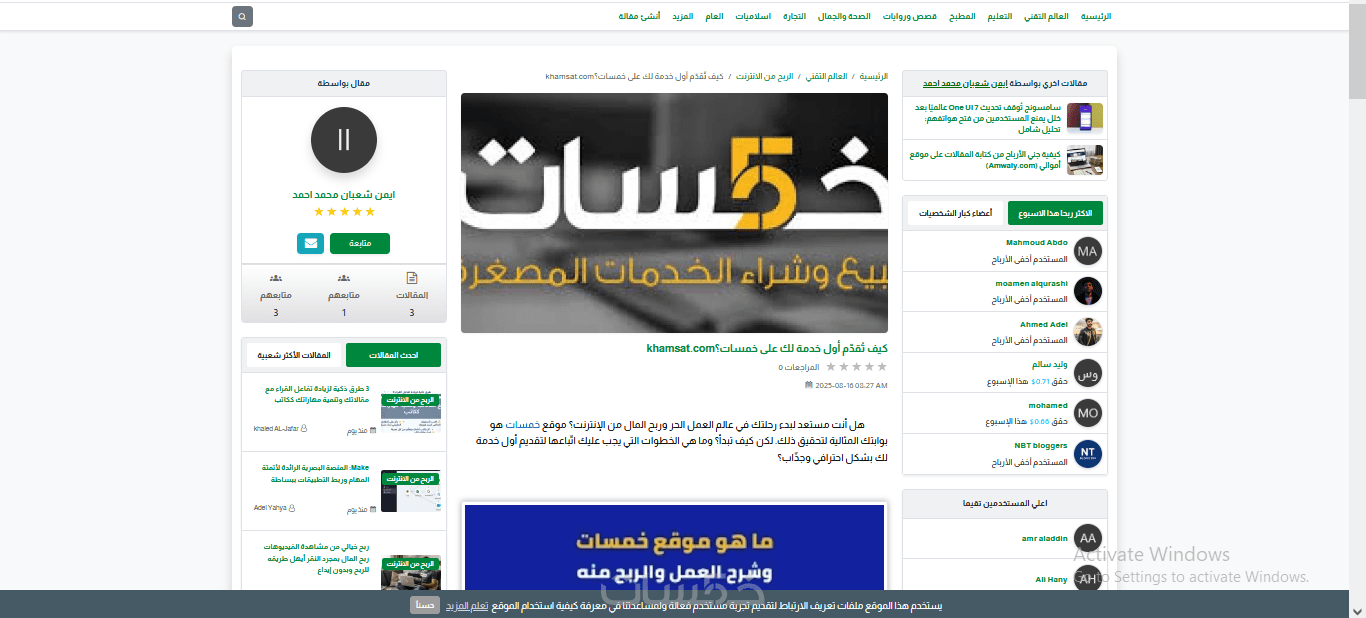Click the article review stars near المراجعات
This screenshot has width=1366, height=618.
click(855, 367)
